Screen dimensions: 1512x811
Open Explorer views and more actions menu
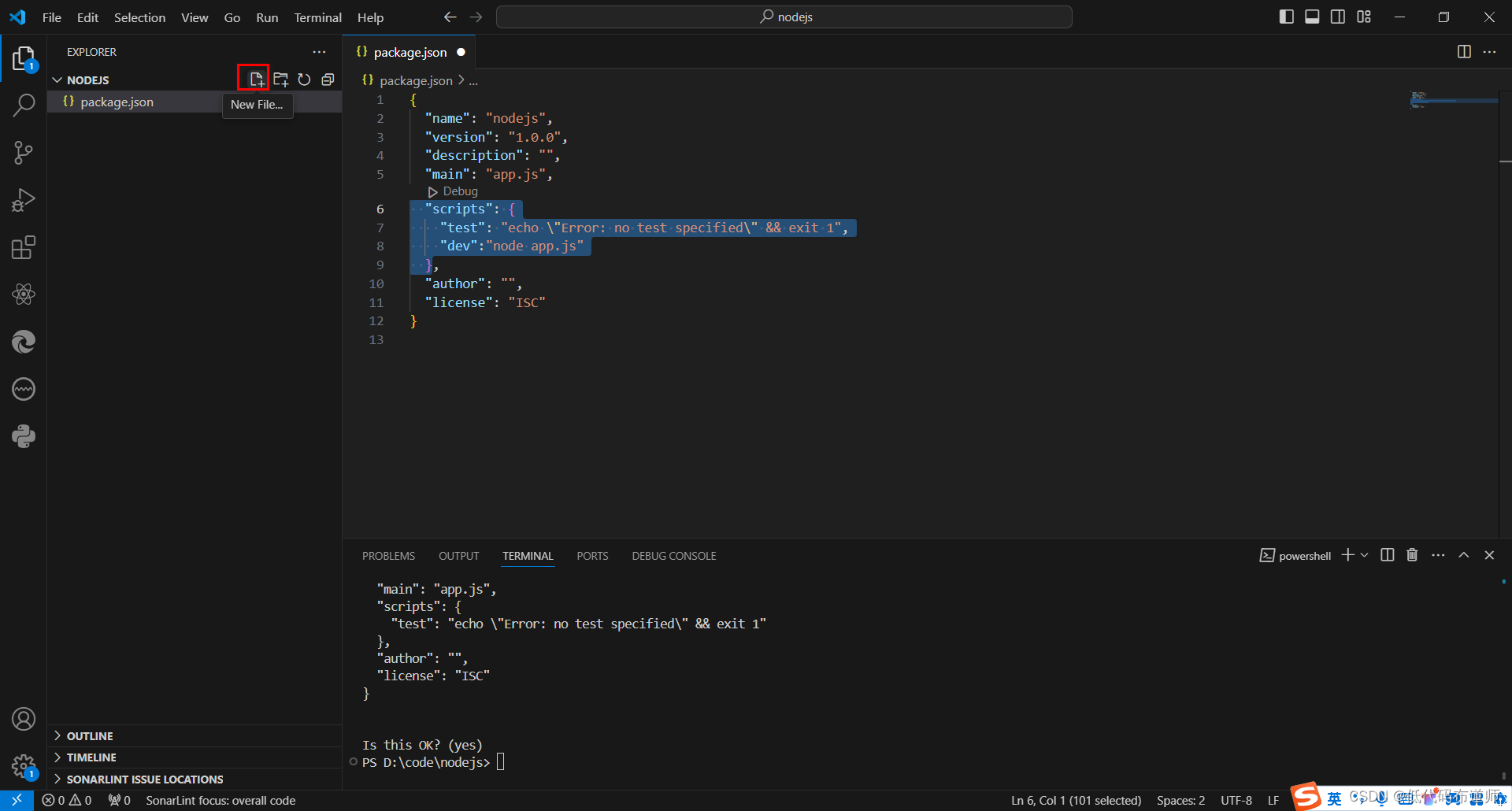[x=319, y=52]
